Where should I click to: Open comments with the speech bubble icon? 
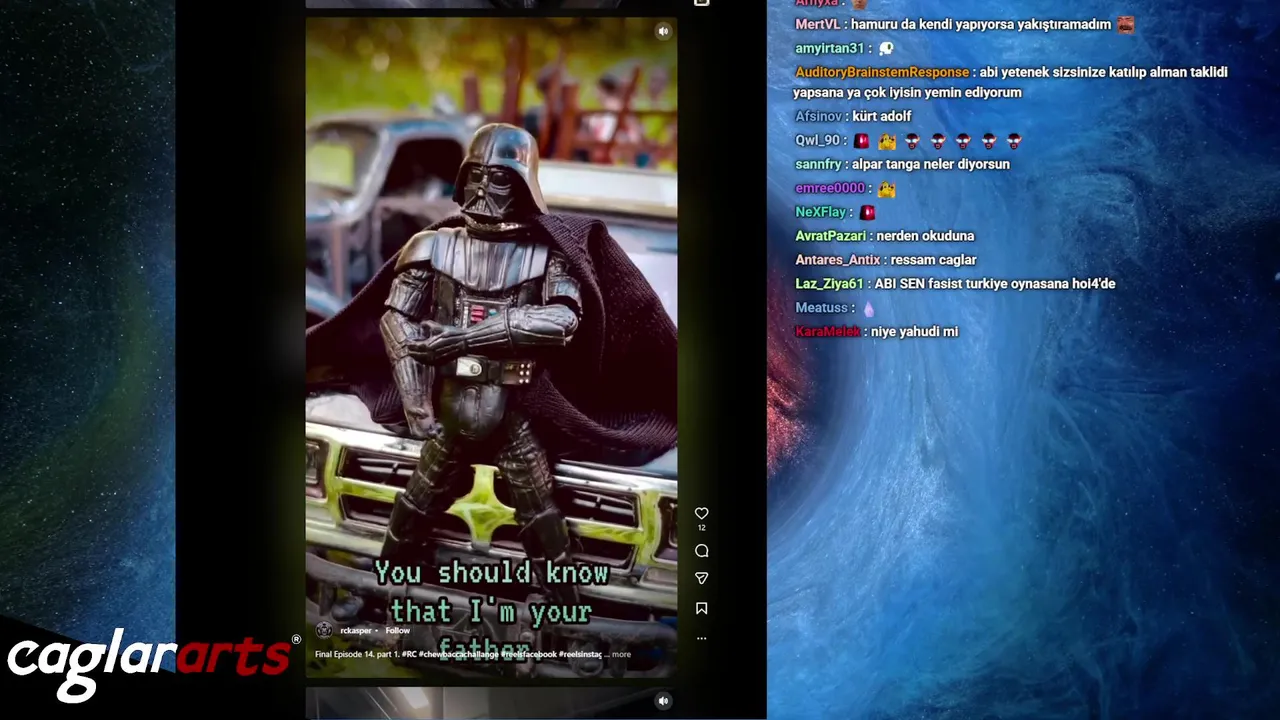(701, 551)
